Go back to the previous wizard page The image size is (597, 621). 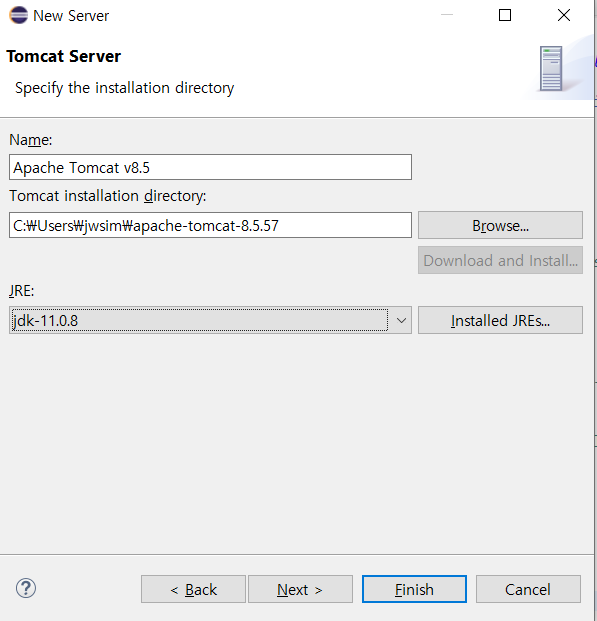pos(193,589)
